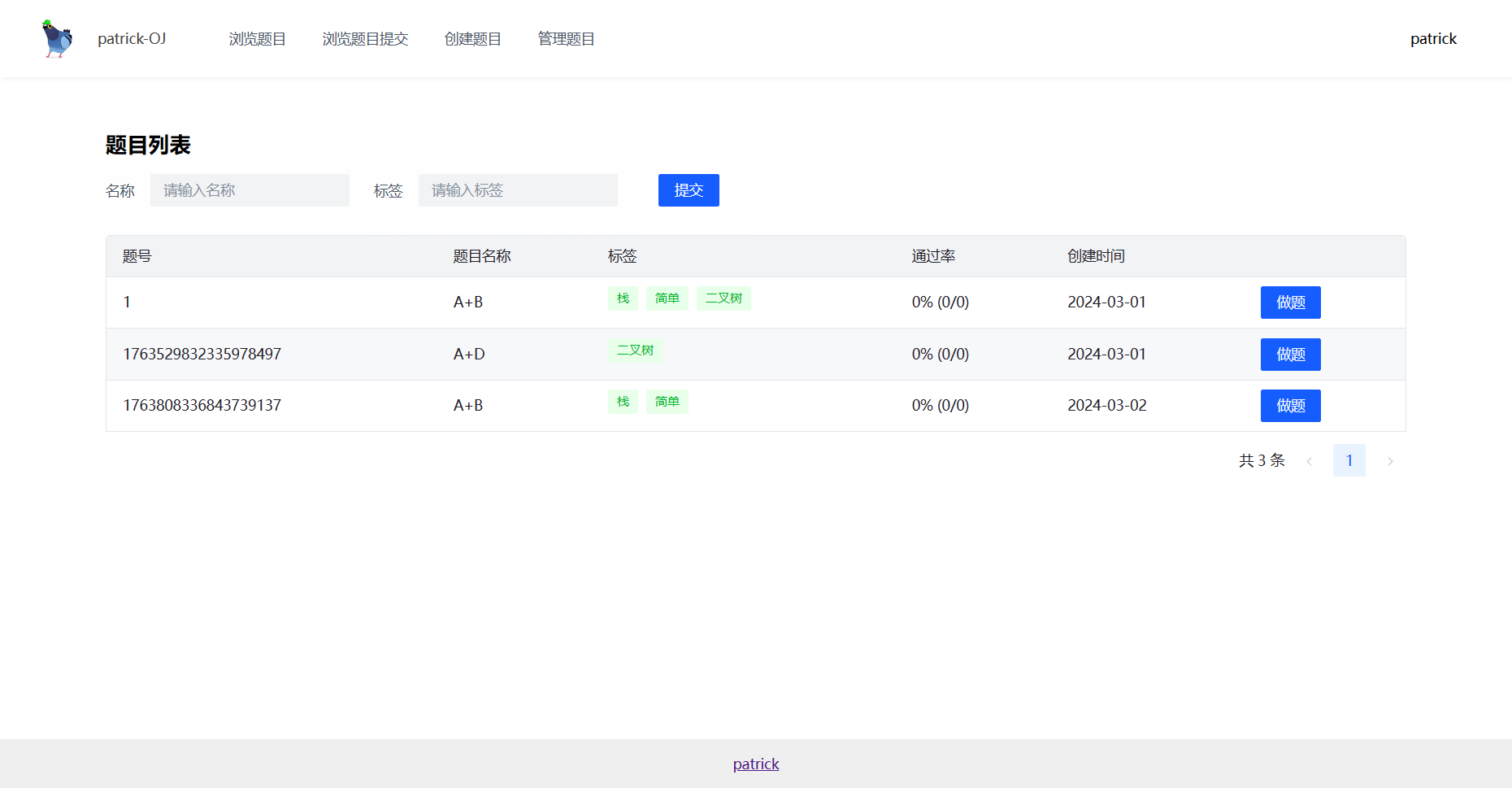Open the 浏览题目提交 menu item
Image resolution: width=1512 pixels, height=788 pixels.
[x=365, y=39]
